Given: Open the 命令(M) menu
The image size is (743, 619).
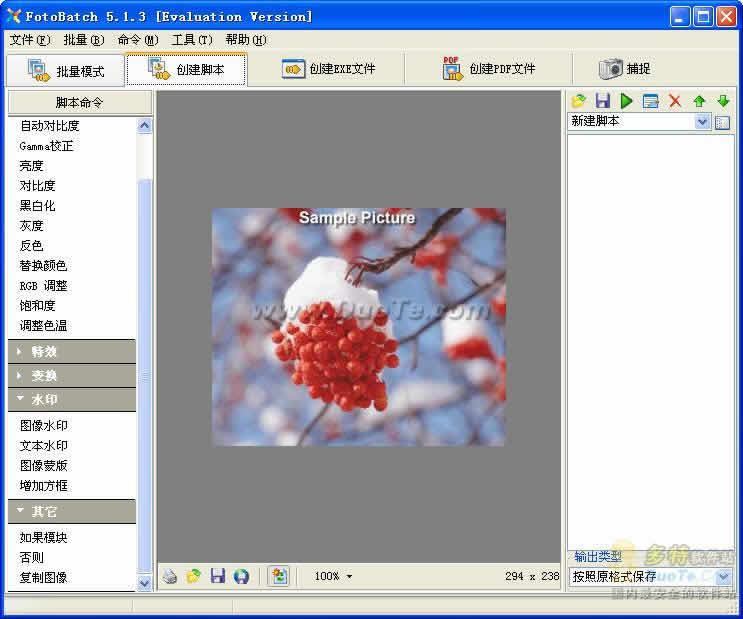Looking at the screenshot, I should pyautogui.click(x=138, y=40).
